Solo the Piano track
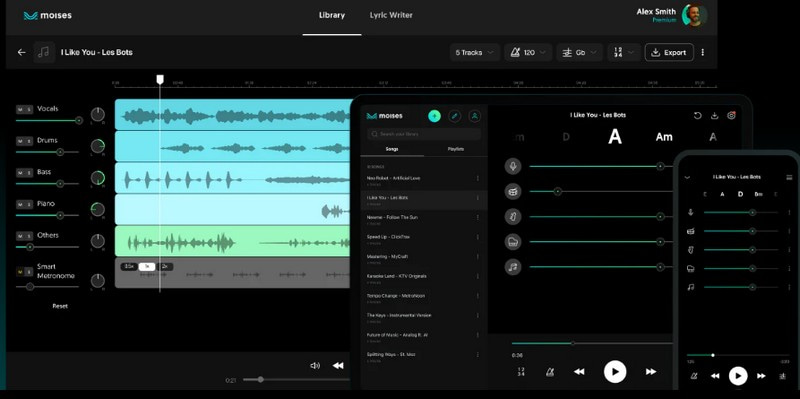800x399 pixels. [x=29, y=204]
